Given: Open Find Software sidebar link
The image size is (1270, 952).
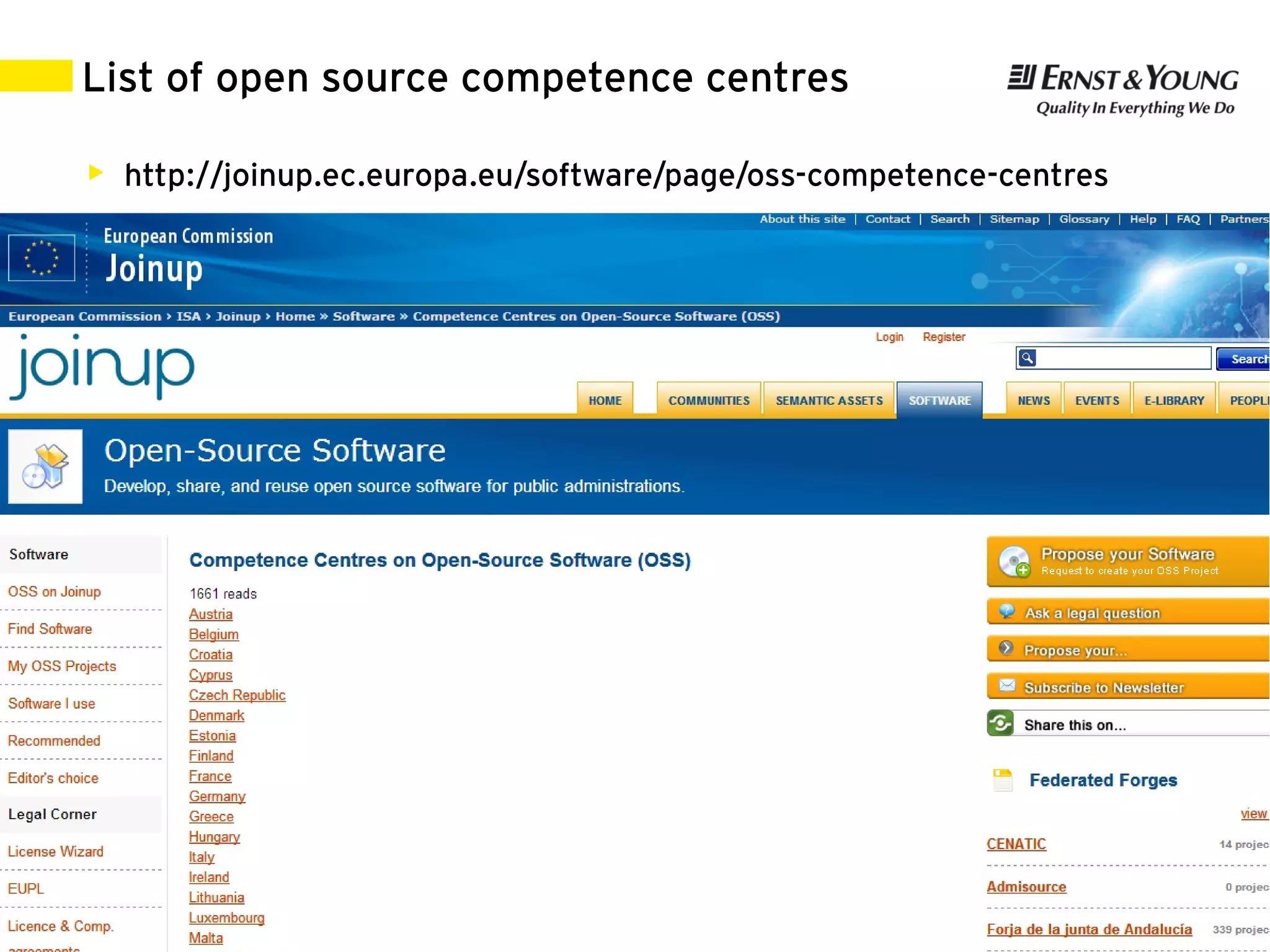Looking at the screenshot, I should tap(50, 629).
